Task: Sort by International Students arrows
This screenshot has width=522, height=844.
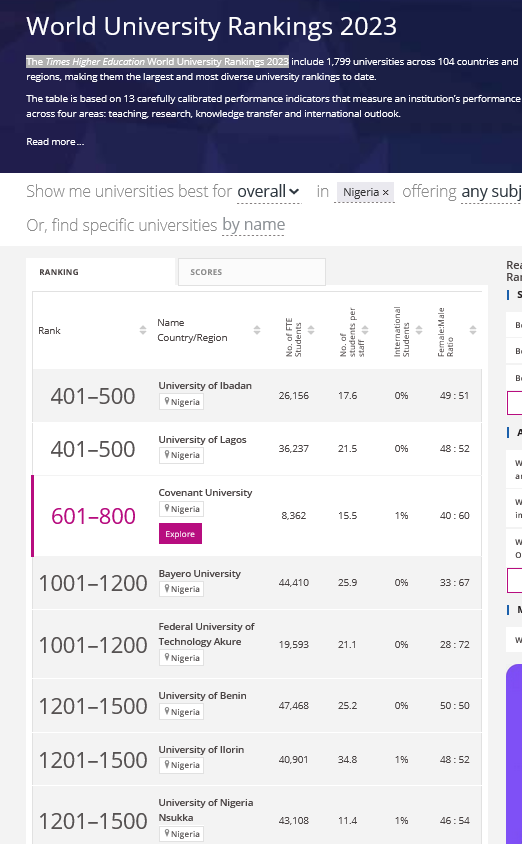Action: tap(419, 330)
